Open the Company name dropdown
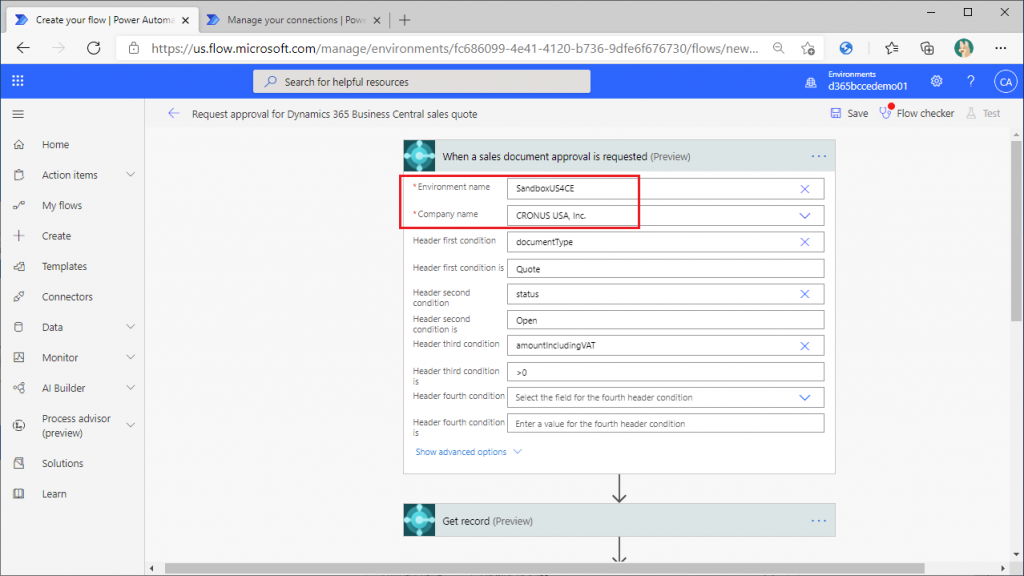 coord(805,216)
